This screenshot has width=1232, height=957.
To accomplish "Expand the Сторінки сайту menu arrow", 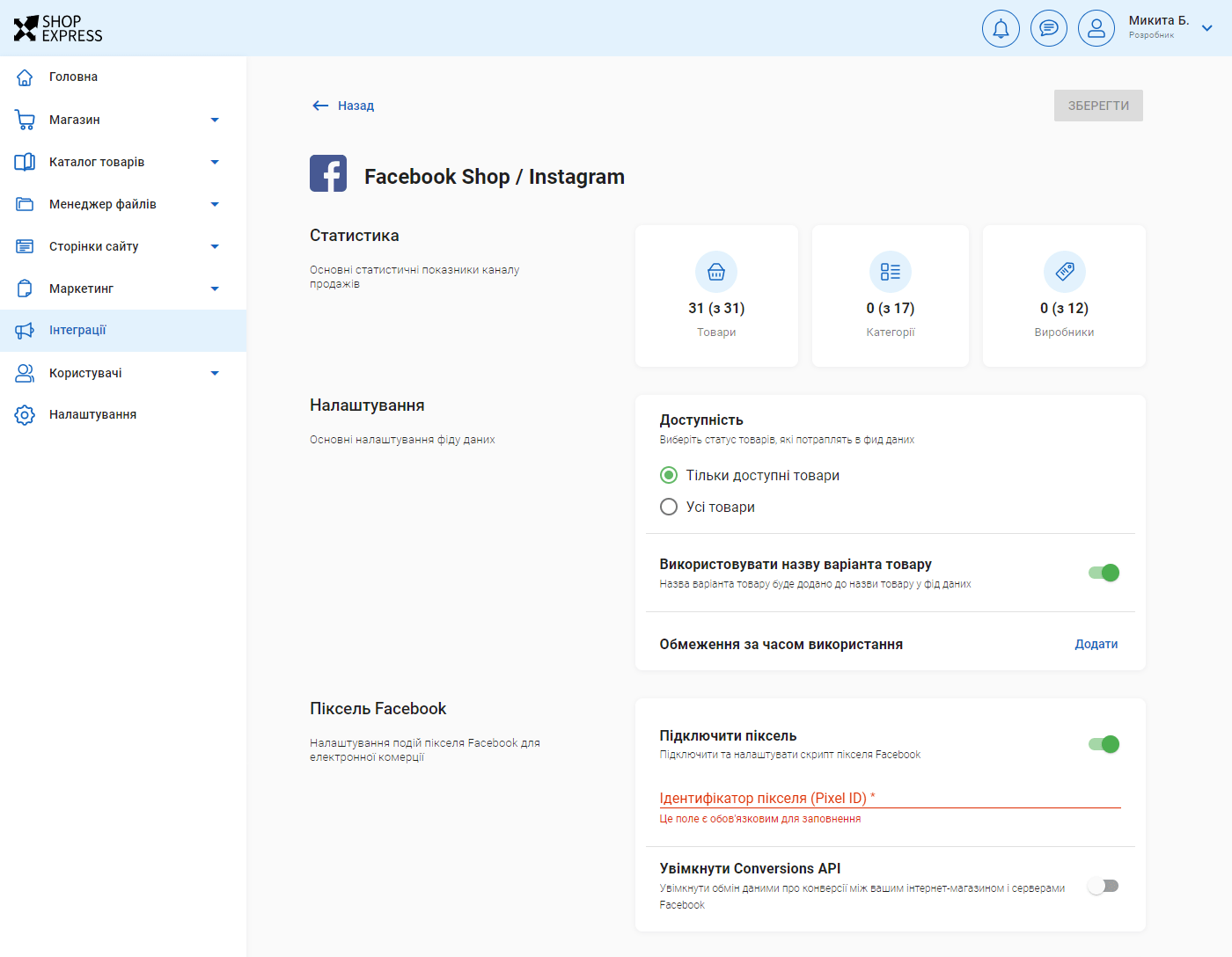I will [x=215, y=246].
